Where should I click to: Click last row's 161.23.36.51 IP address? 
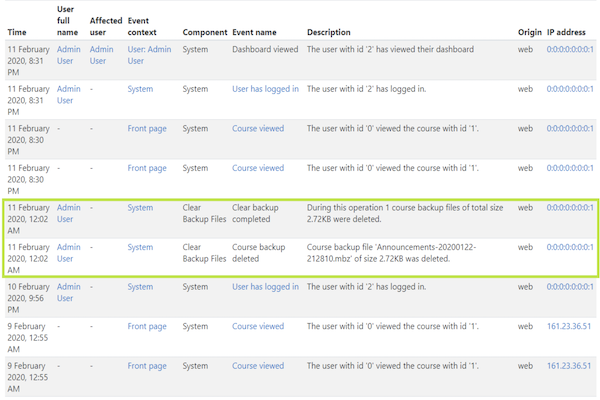tap(569, 366)
